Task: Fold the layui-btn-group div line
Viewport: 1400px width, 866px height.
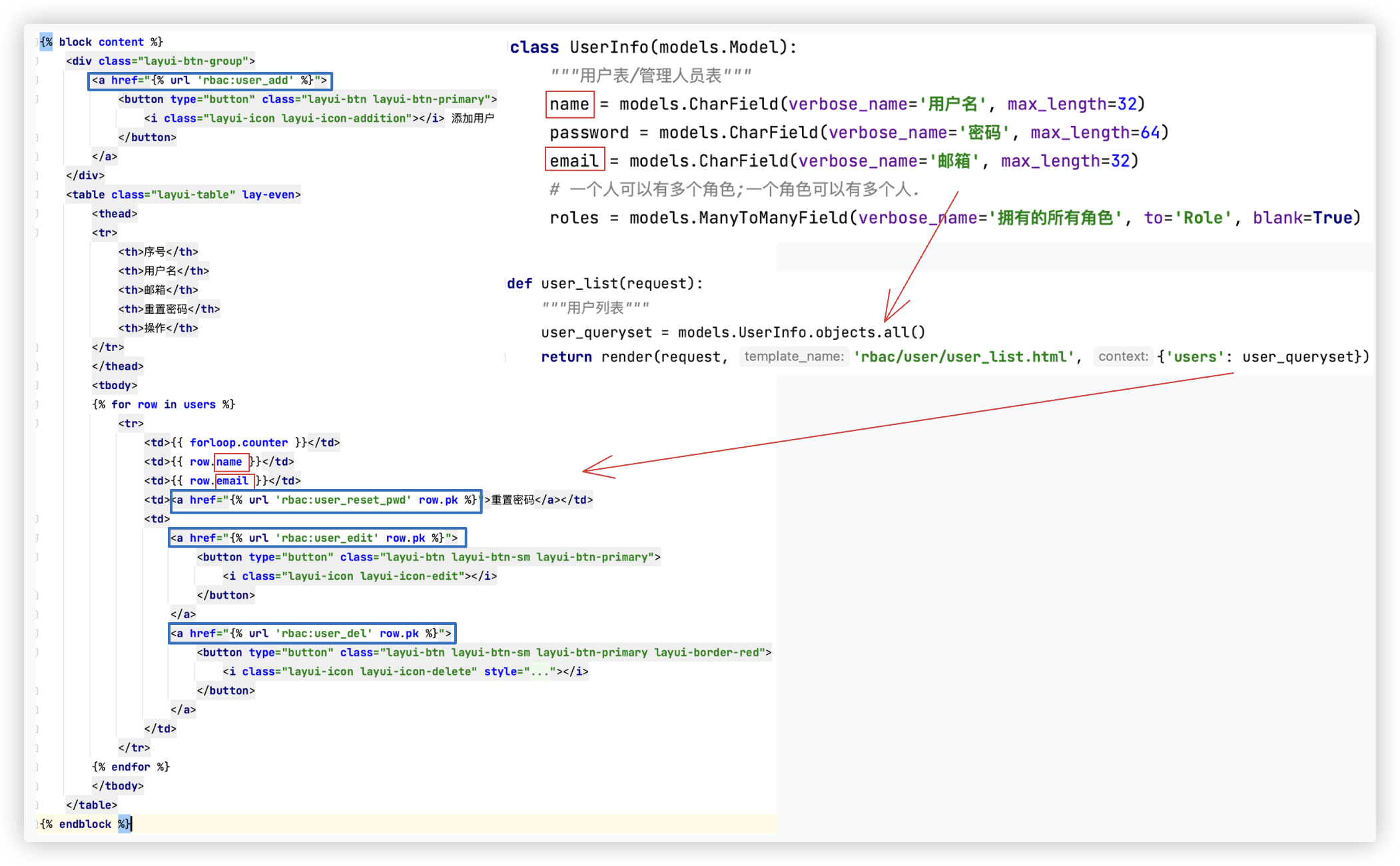Action: [x=37, y=61]
